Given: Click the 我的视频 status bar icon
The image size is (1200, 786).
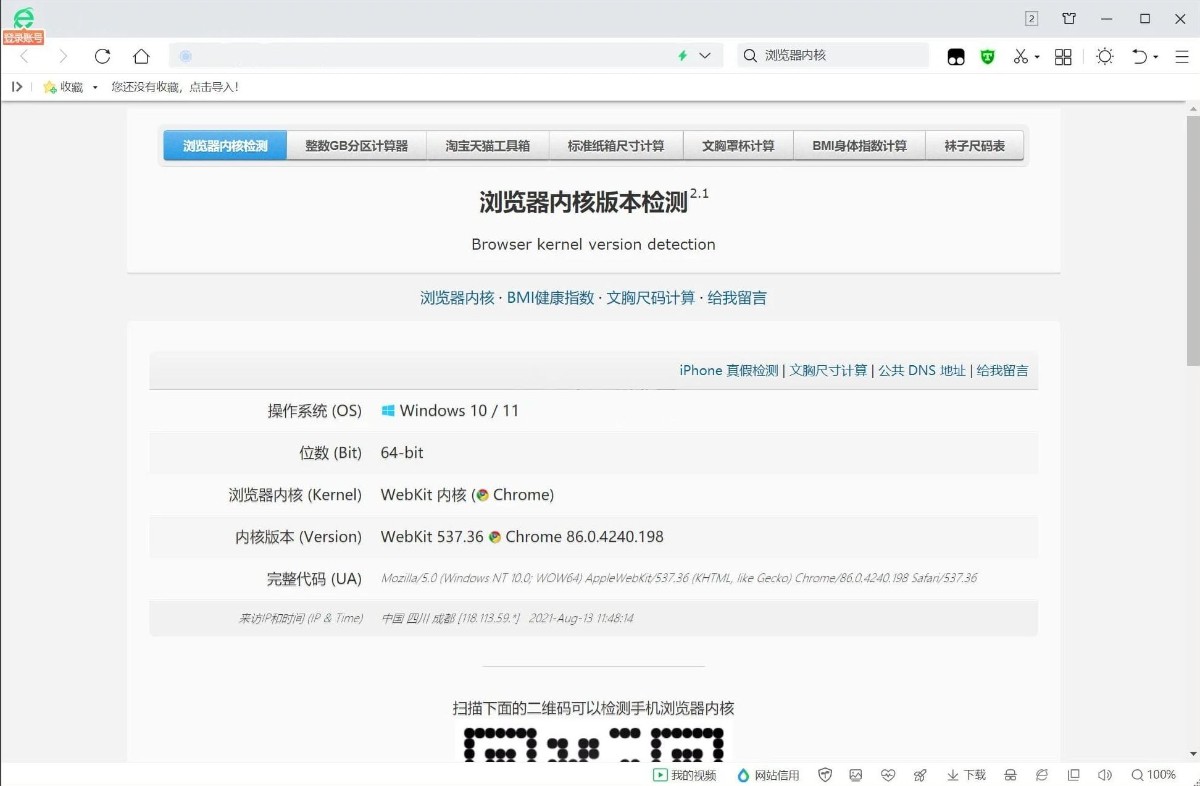Looking at the screenshot, I should click(x=685, y=775).
